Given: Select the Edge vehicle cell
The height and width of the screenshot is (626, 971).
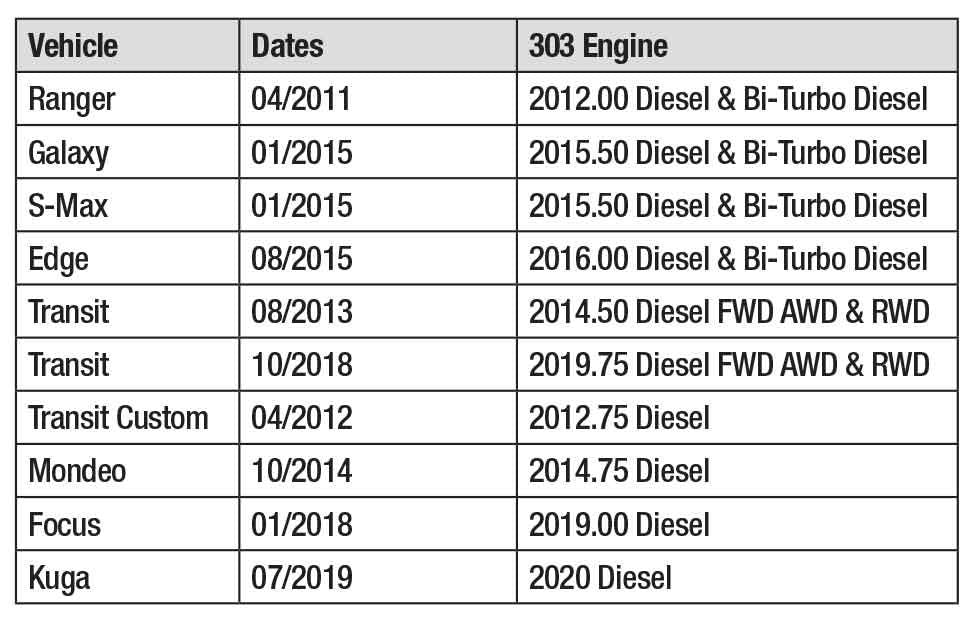Looking at the screenshot, I should pyautogui.click(x=59, y=258).
